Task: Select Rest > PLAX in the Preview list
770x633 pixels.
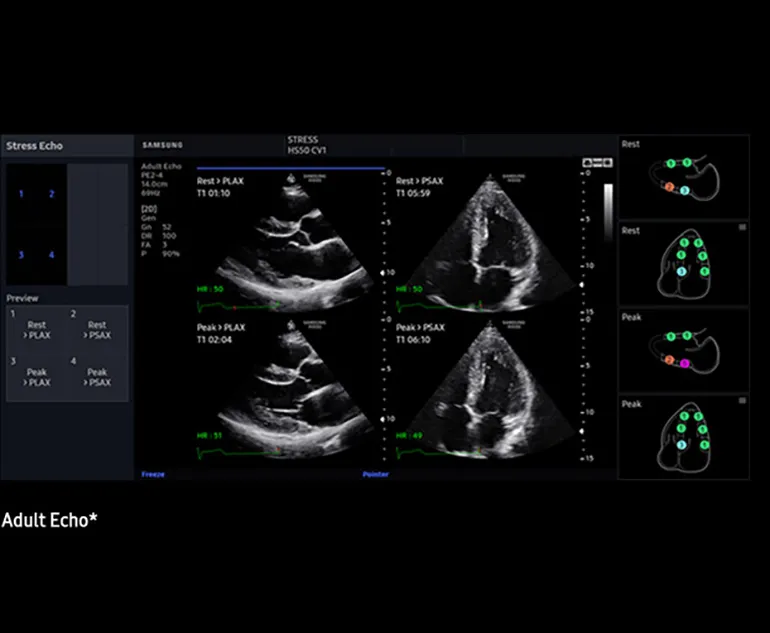Action: (37, 330)
